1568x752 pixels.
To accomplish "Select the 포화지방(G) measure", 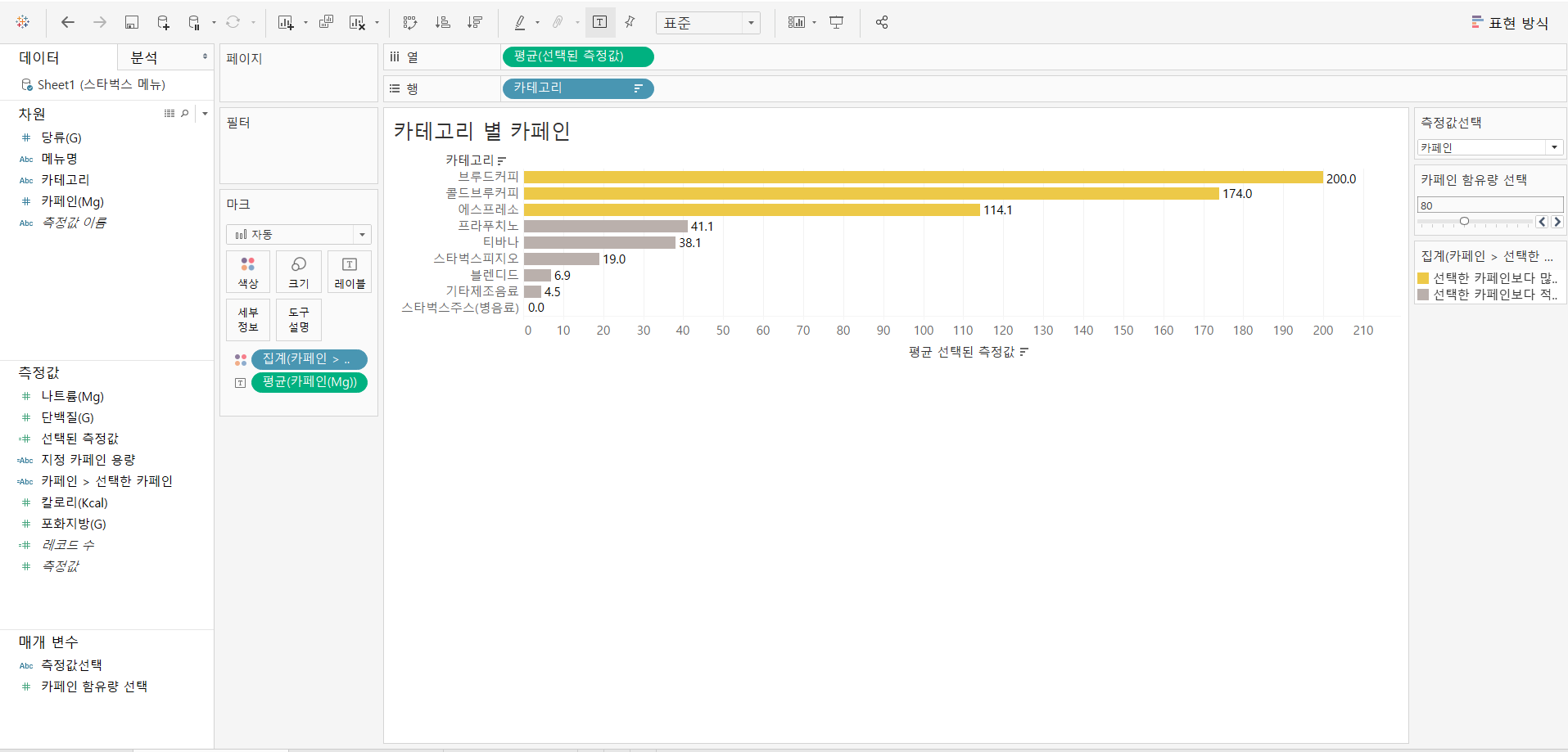I will pos(74,524).
